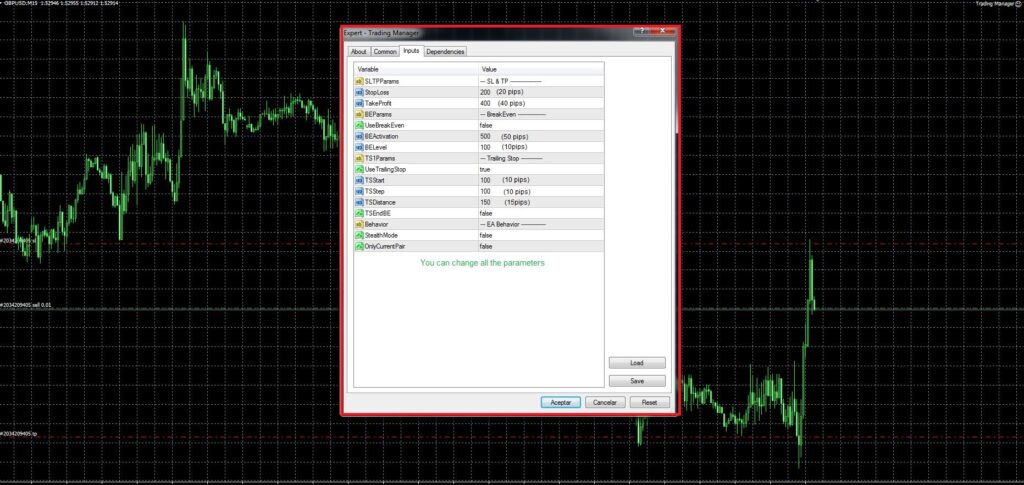Switch to the Common tab

click(385, 52)
